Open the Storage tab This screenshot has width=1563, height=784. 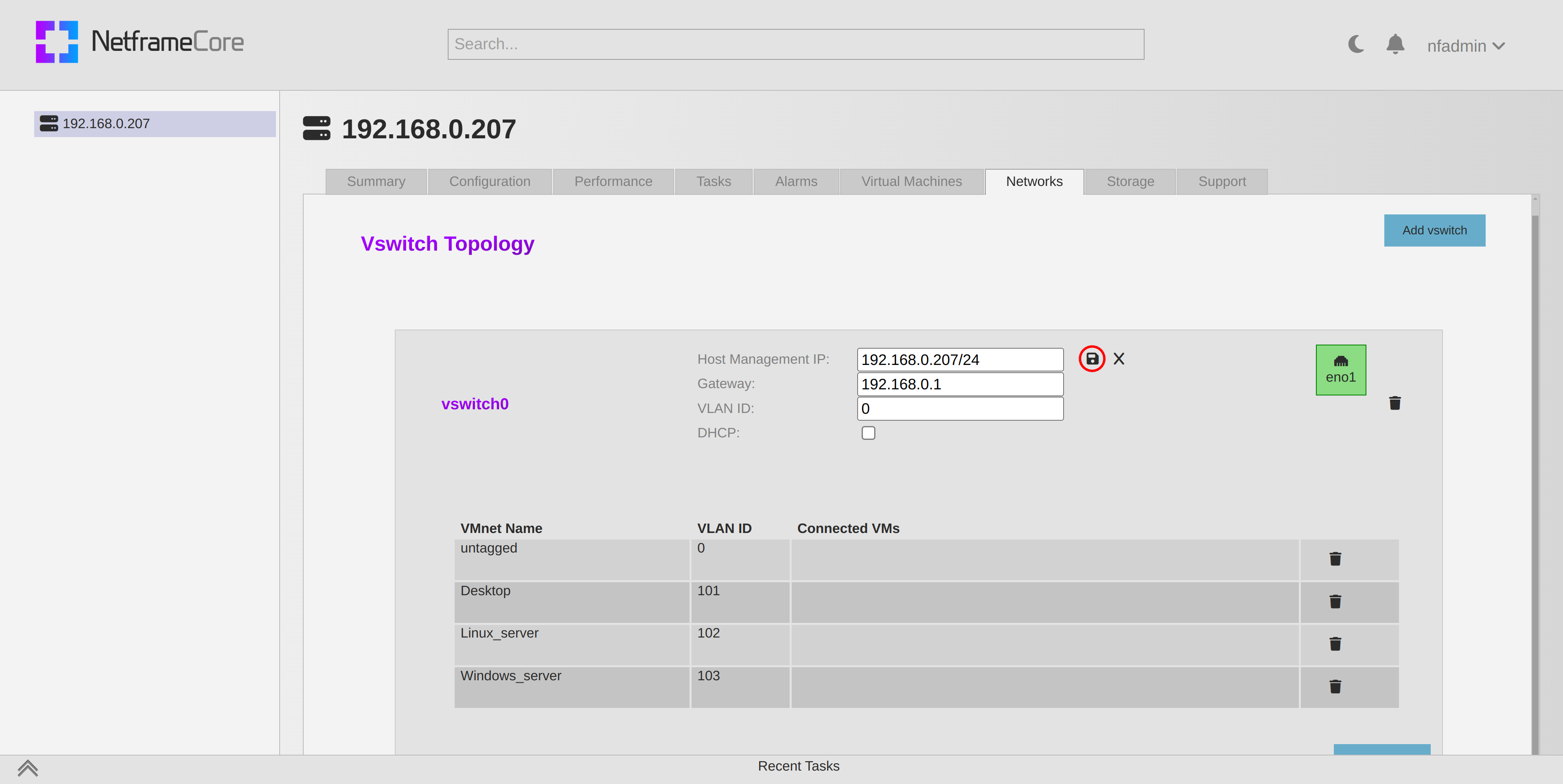click(1130, 181)
